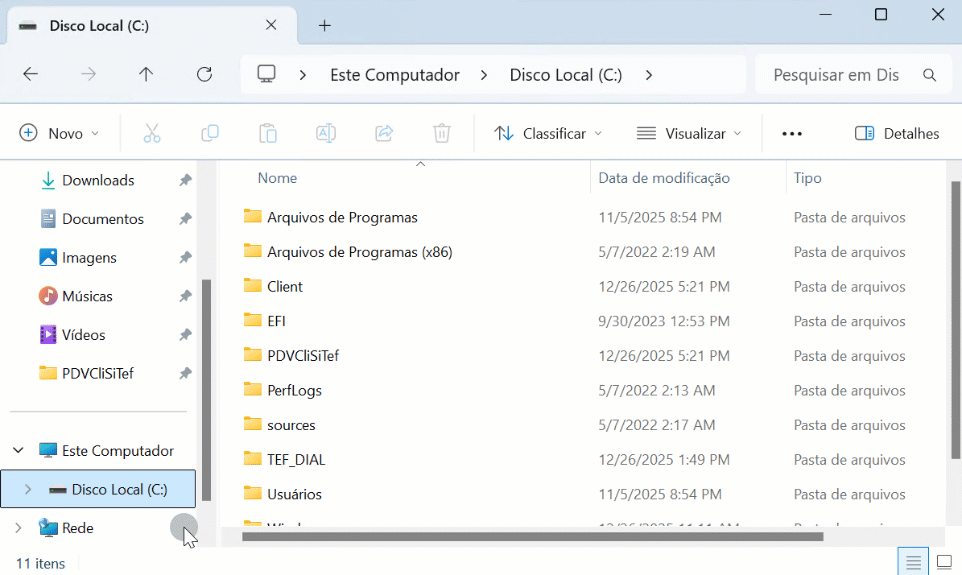
Task: Unpin Downloads using its pin icon
Action: pyautogui.click(x=185, y=180)
